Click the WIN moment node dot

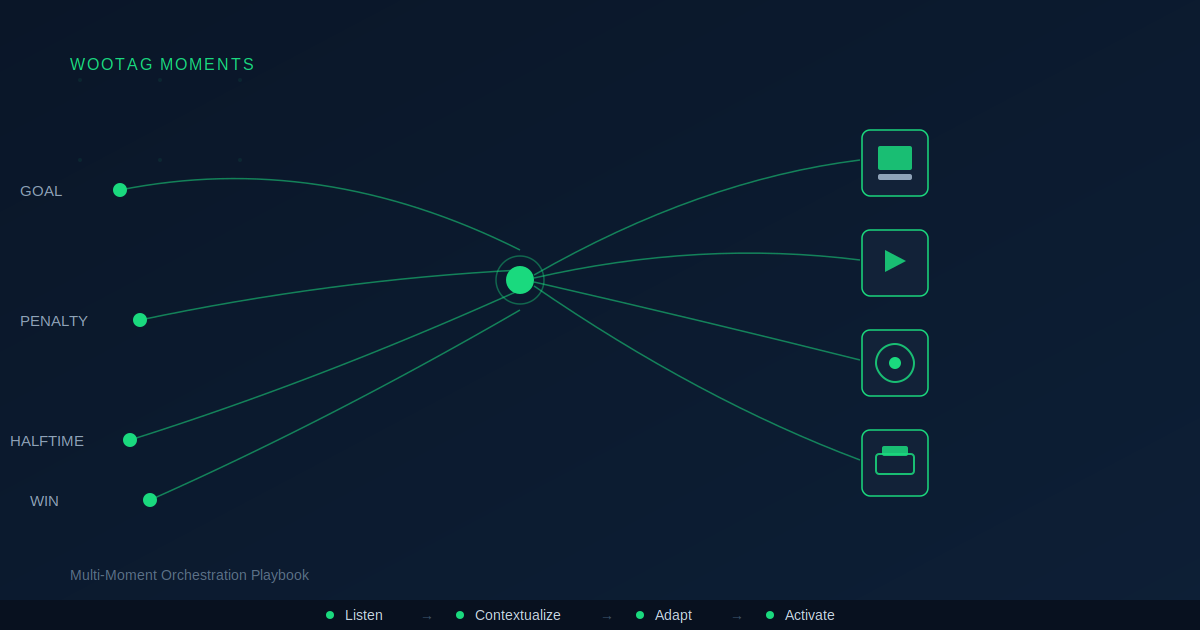[150, 500]
